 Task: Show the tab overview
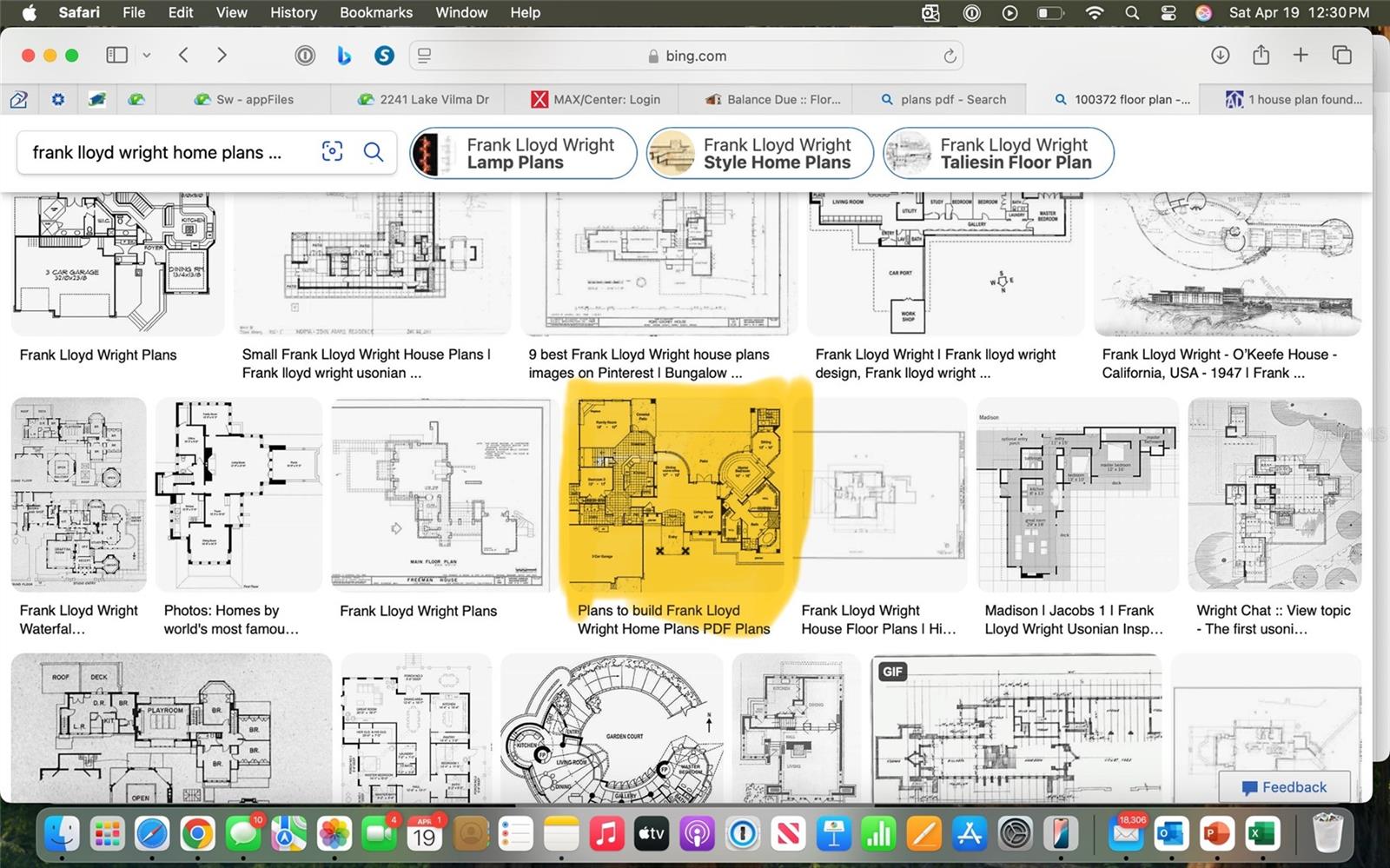pyautogui.click(x=1341, y=56)
